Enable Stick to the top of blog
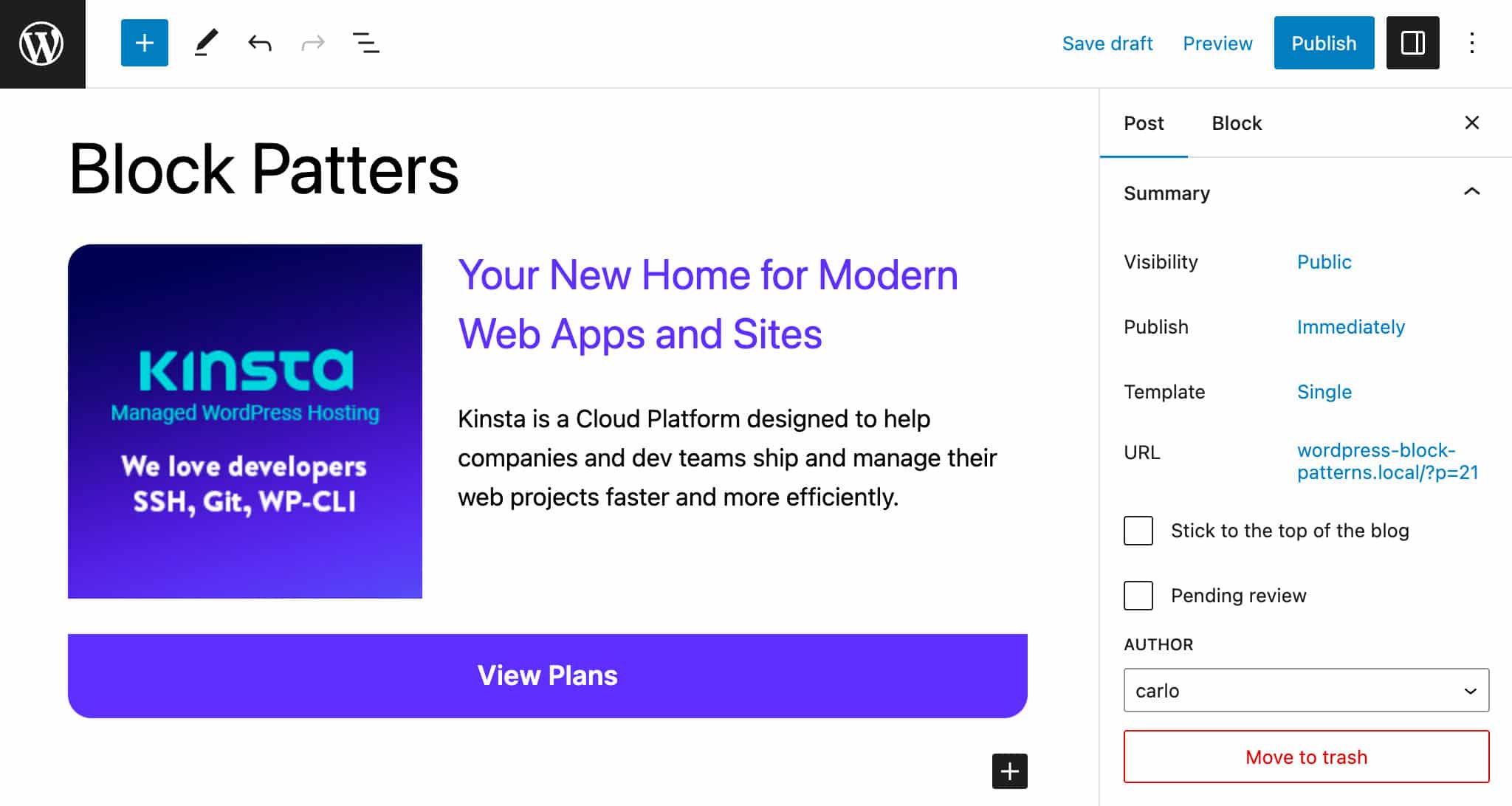Screen dimensions: 1512x806 (x=1138, y=531)
